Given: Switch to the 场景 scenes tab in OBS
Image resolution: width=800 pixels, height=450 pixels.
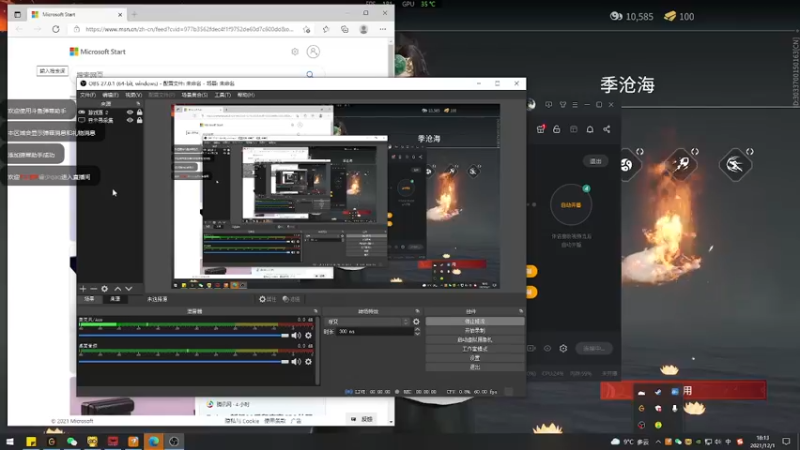Looking at the screenshot, I should [89, 299].
